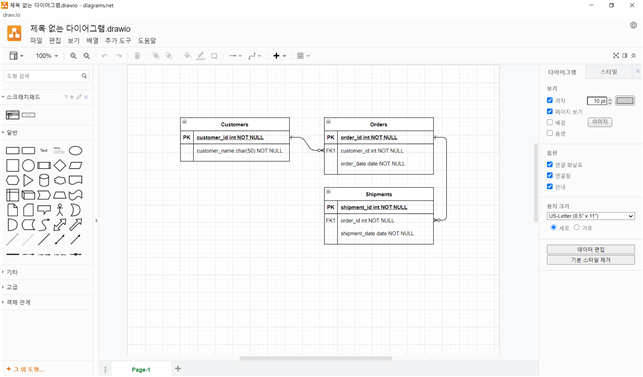Switch to the 스타일 tab
The width and height of the screenshot is (643, 377).
pos(609,72)
